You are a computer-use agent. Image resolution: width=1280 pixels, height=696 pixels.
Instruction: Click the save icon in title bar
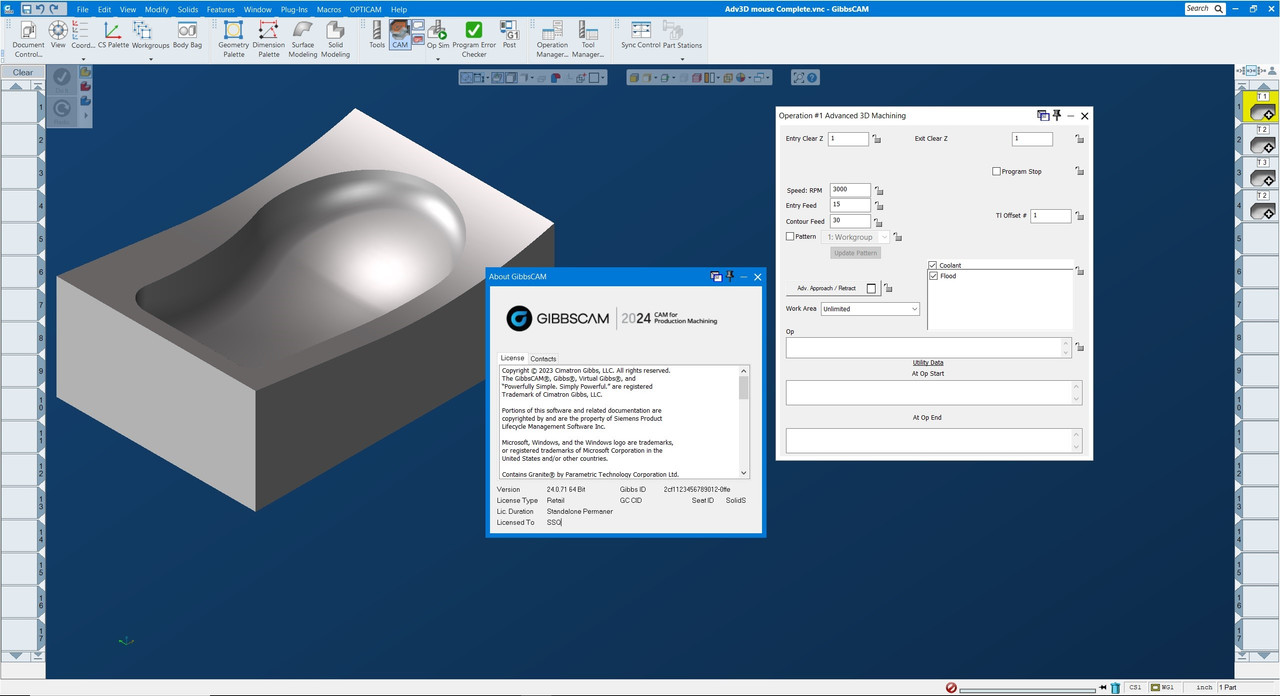click(27, 8)
